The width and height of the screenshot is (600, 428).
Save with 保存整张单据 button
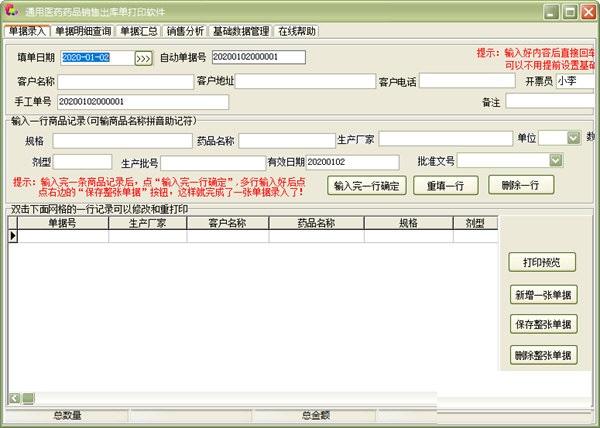543,324
